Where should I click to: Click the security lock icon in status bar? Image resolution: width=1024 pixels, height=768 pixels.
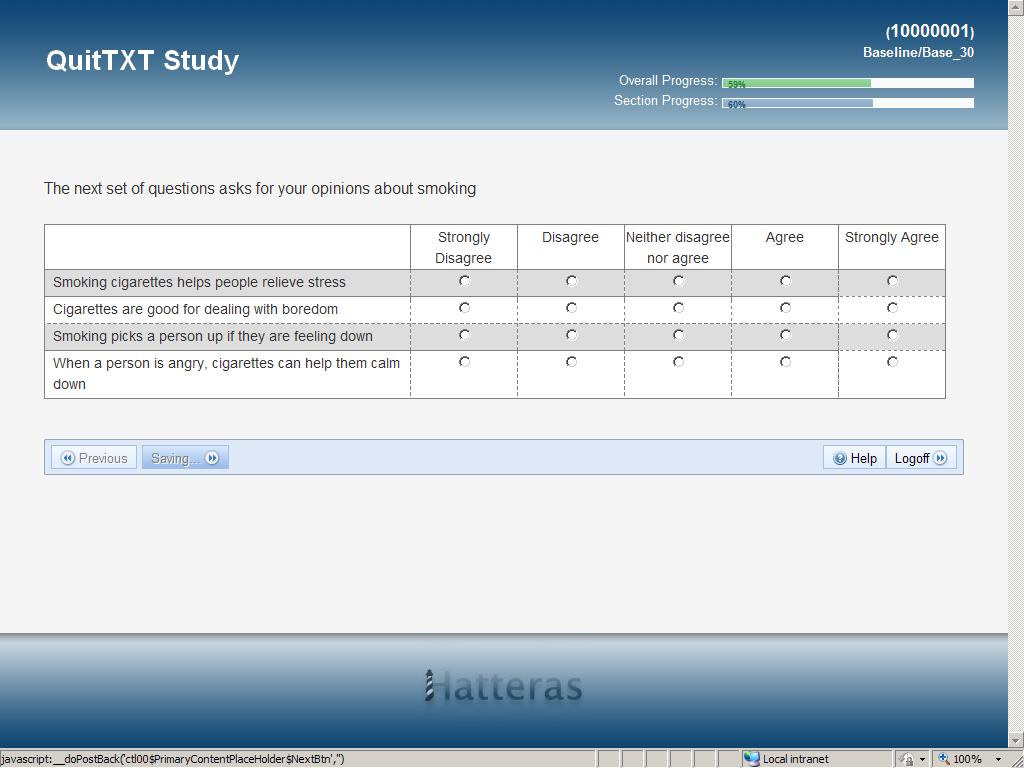[x=906, y=759]
